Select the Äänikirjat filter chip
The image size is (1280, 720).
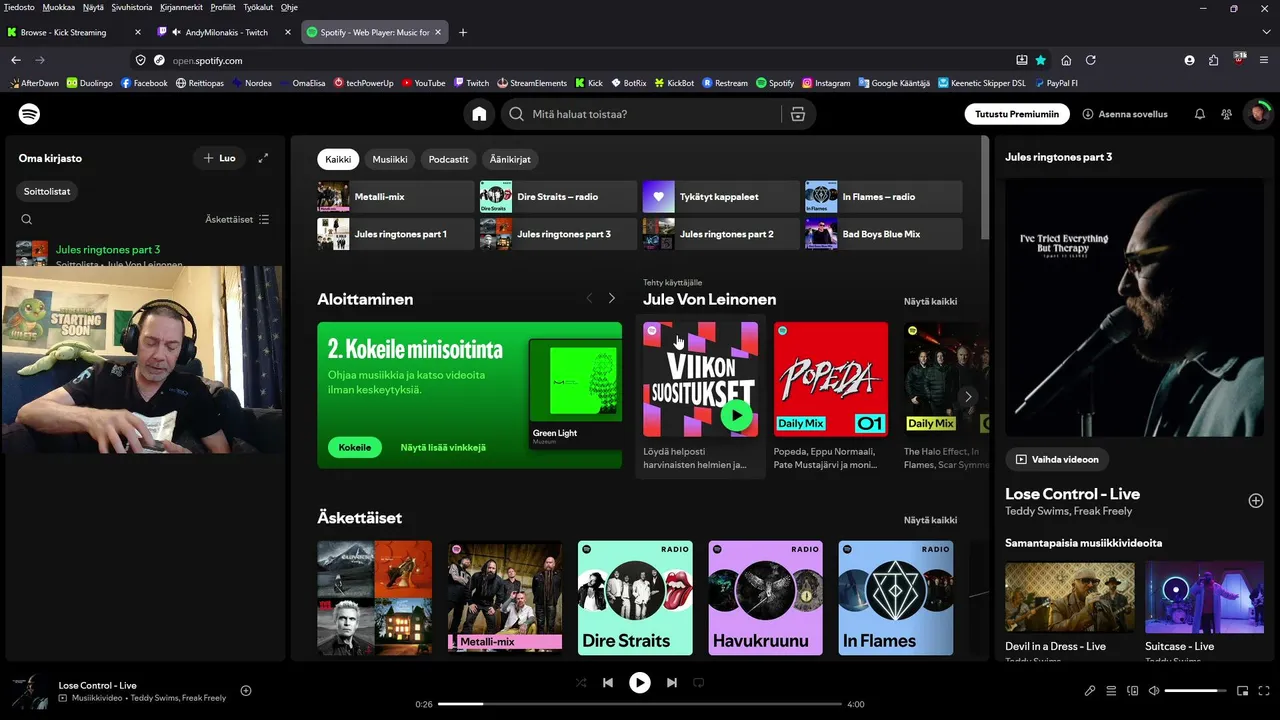pyautogui.click(x=510, y=159)
